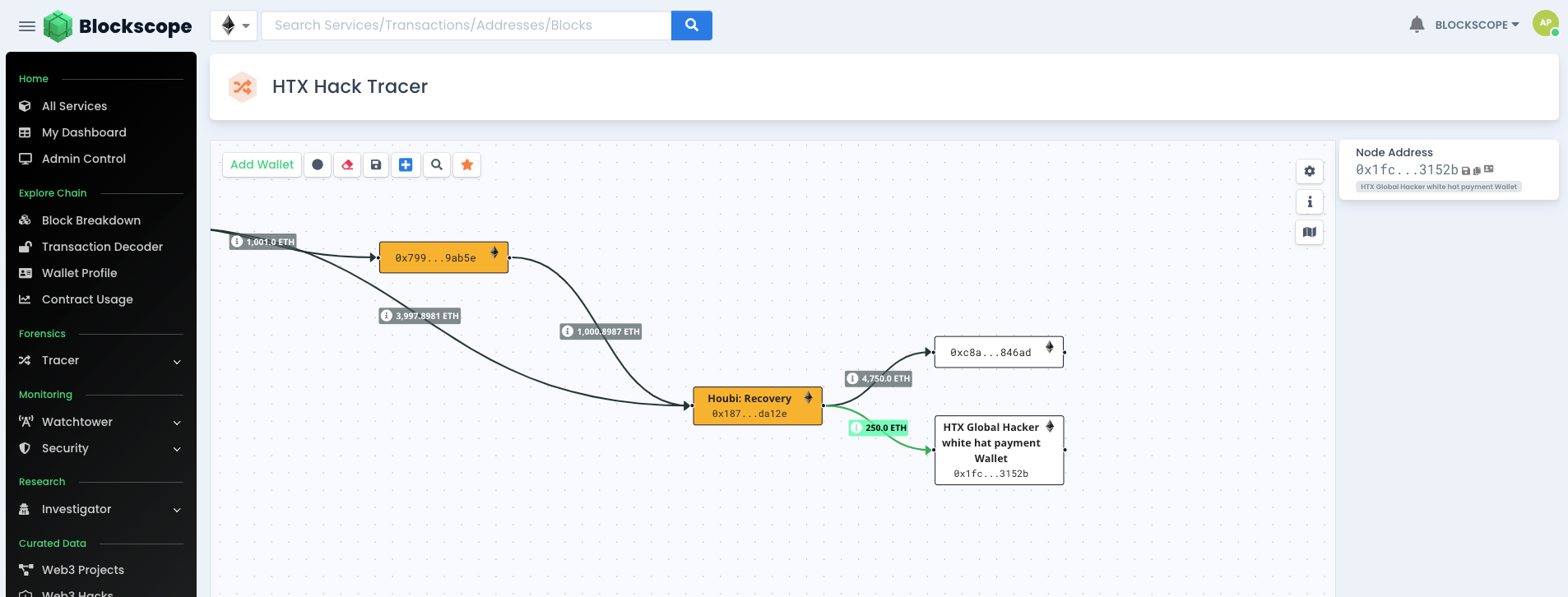Click the blue plus icon in toolbar
The image size is (1568, 597).
[x=406, y=165]
